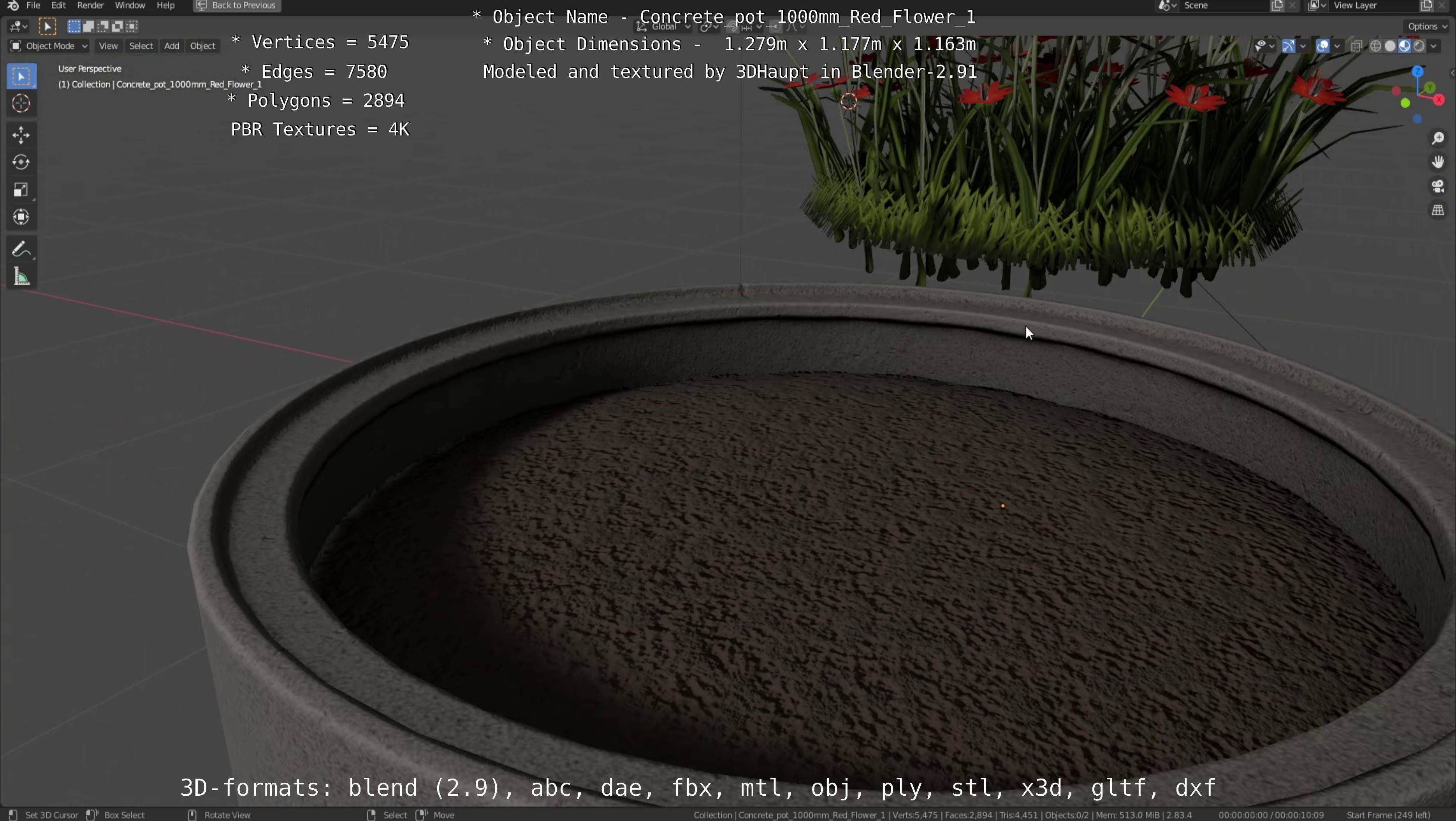This screenshot has height=821, width=1456.
Task: Open the viewport Object menu
Action: (203, 46)
